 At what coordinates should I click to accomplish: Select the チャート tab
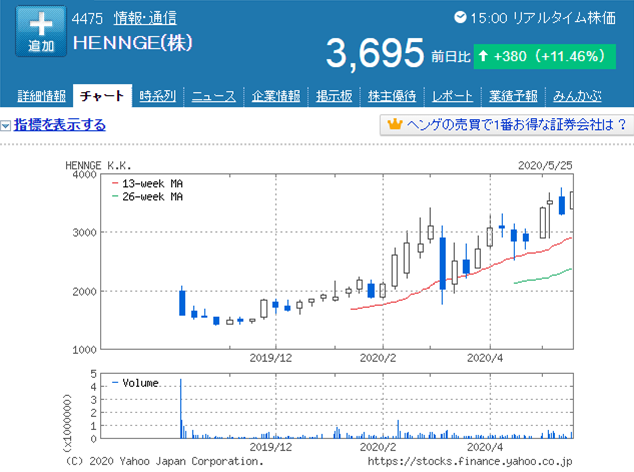tap(102, 96)
